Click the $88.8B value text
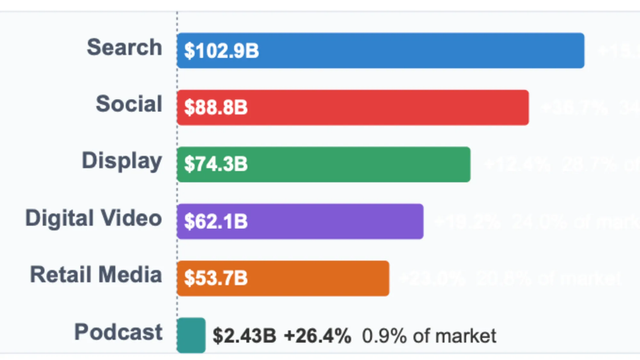The width and height of the screenshot is (640, 360). [x=216, y=108]
